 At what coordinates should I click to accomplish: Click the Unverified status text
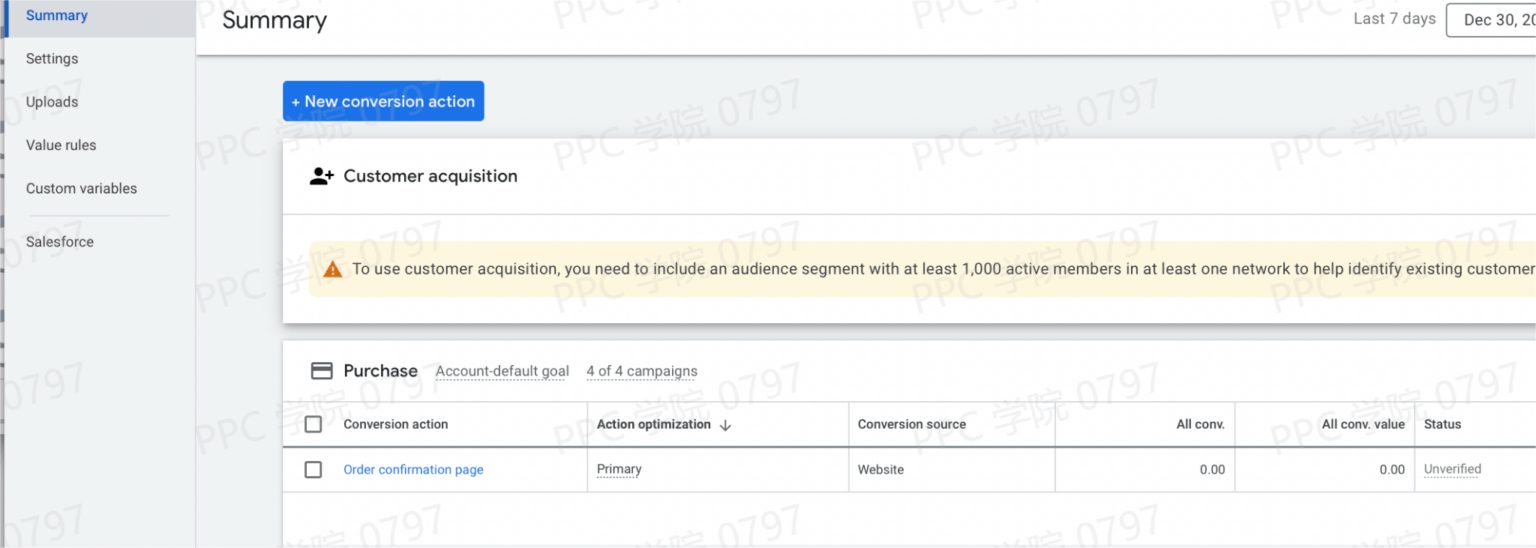point(1452,470)
